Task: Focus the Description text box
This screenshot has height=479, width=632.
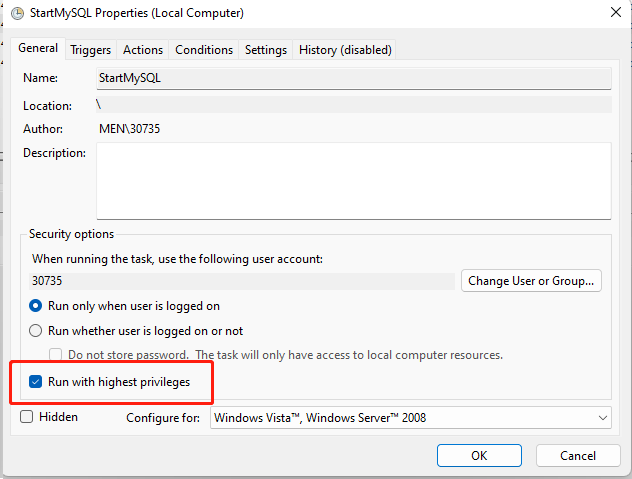Action: pyautogui.click(x=353, y=180)
